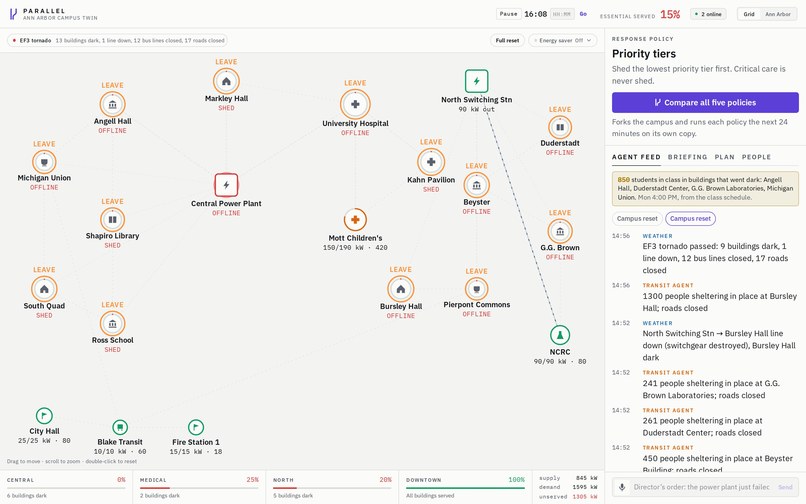Click Compare all five policies

pos(705,102)
